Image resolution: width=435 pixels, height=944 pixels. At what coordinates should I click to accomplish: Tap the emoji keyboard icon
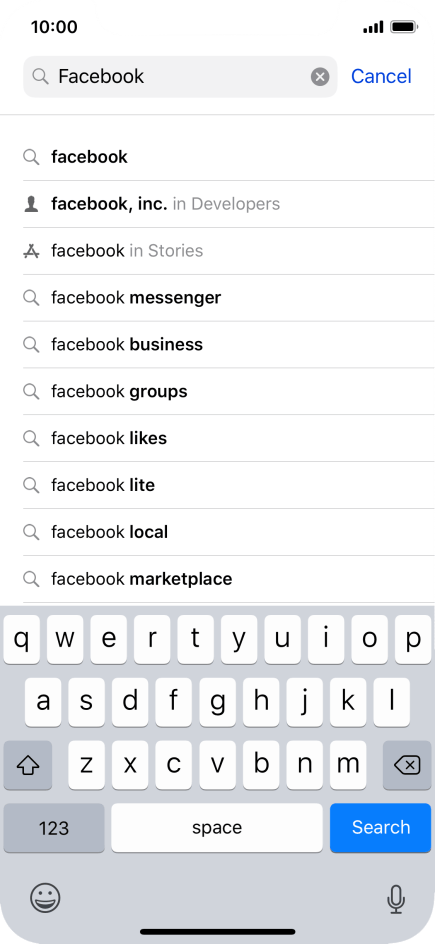[x=45, y=898]
